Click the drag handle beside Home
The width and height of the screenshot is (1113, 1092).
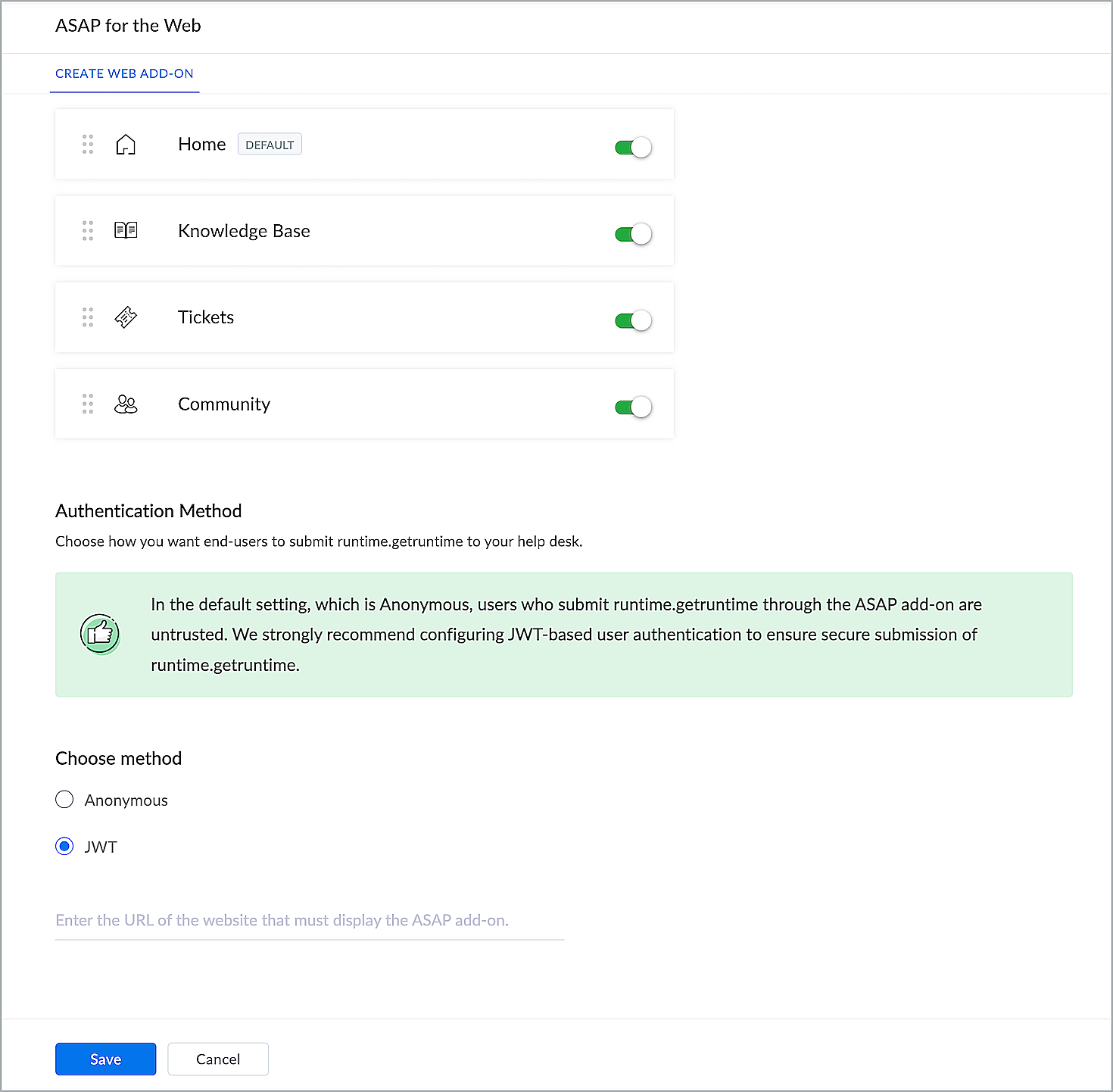click(88, 145)
